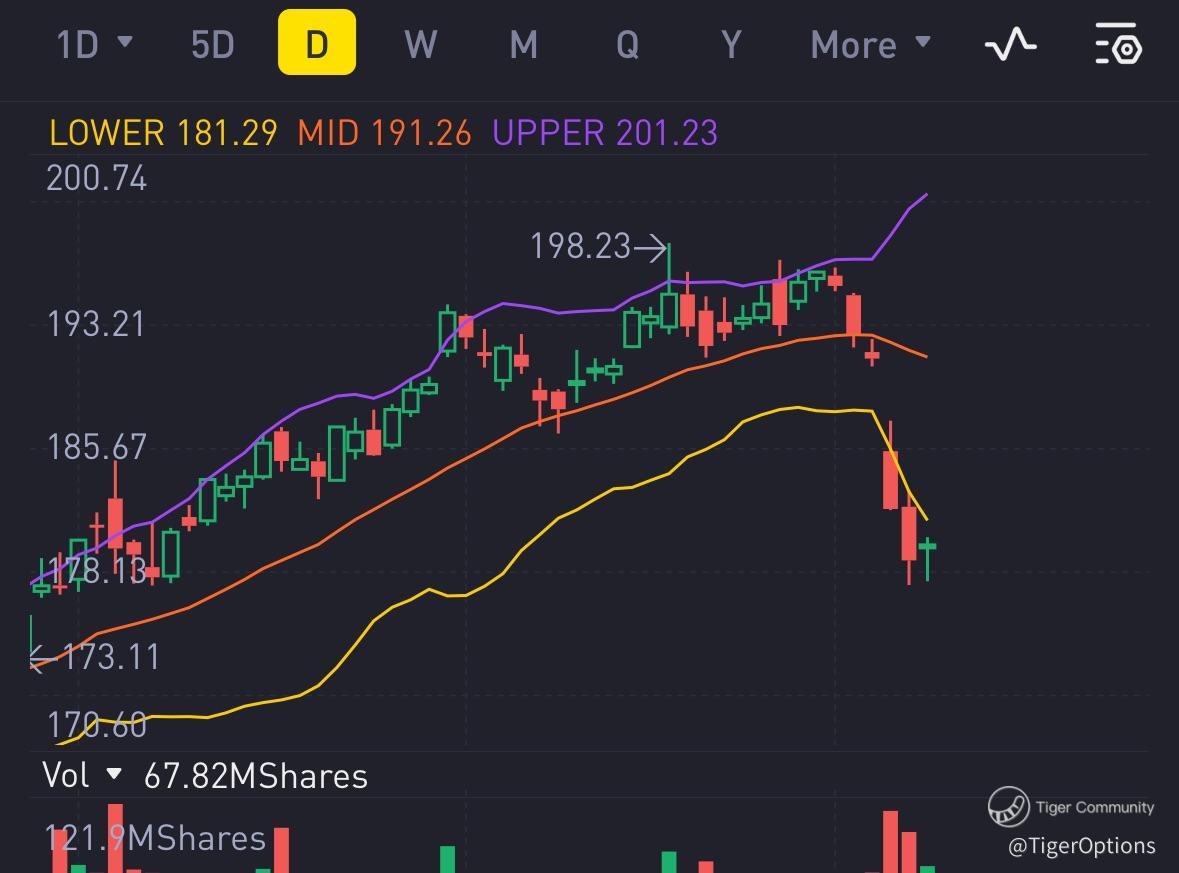Screen dimensions: 1179x873
Task: Click the 200.74 price axis label
Action: (x=96, y=179)
